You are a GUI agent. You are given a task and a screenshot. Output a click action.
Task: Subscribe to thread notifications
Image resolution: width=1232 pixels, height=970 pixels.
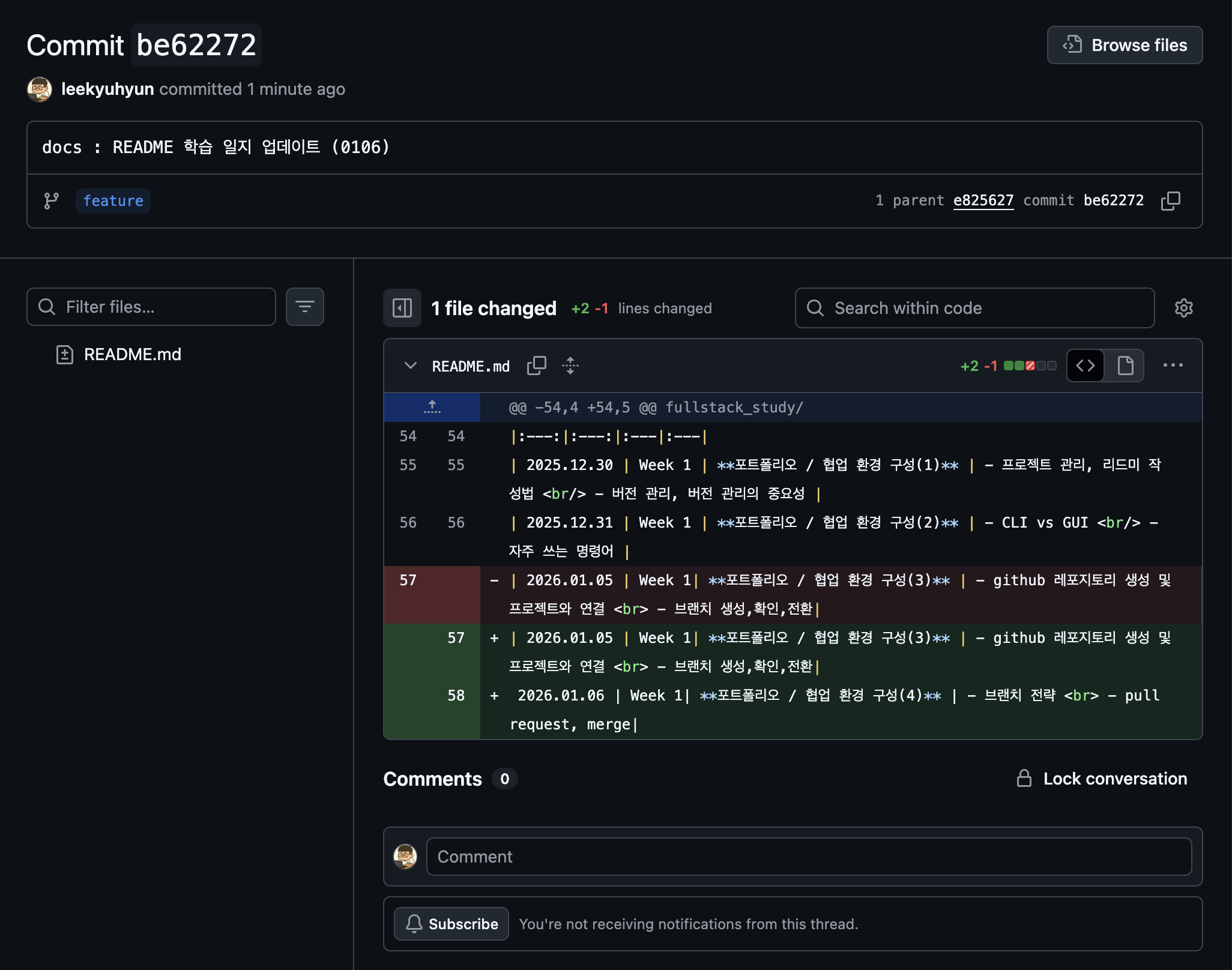[451, 924]
